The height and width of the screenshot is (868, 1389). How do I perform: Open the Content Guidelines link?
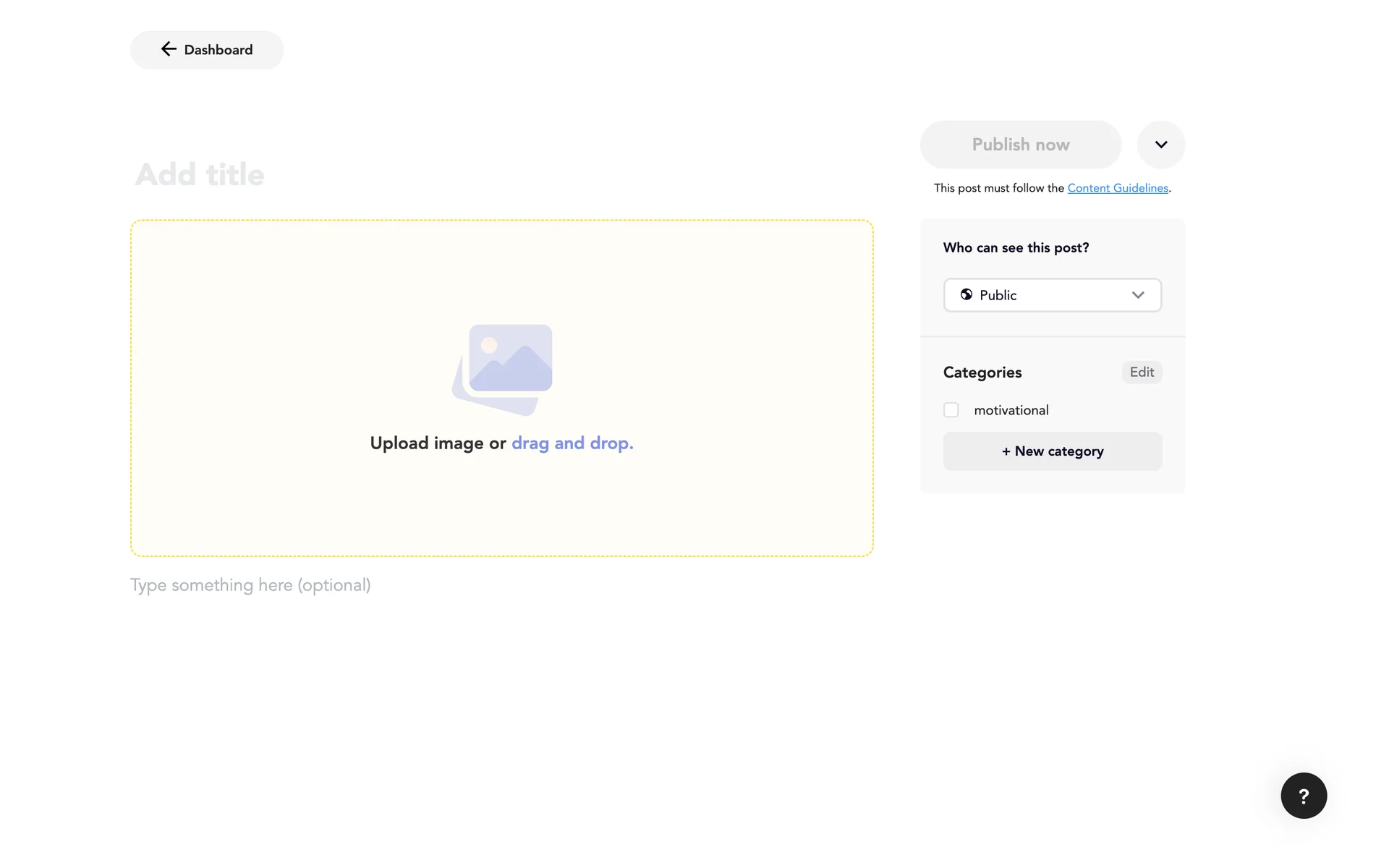click(1118, 188)
